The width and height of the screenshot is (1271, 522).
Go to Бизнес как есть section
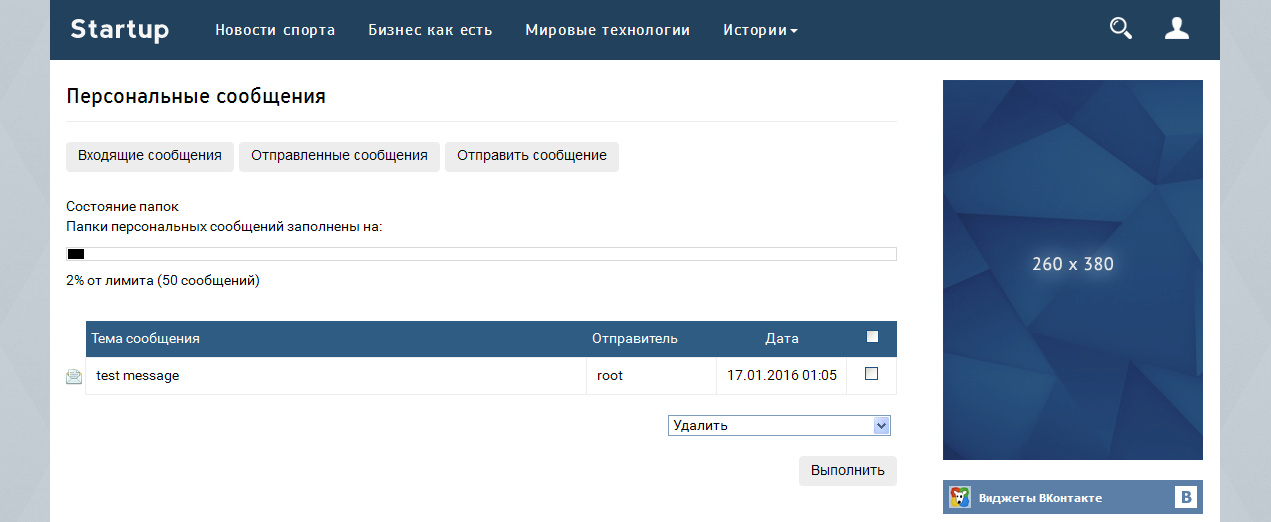[x=430, y=30]
